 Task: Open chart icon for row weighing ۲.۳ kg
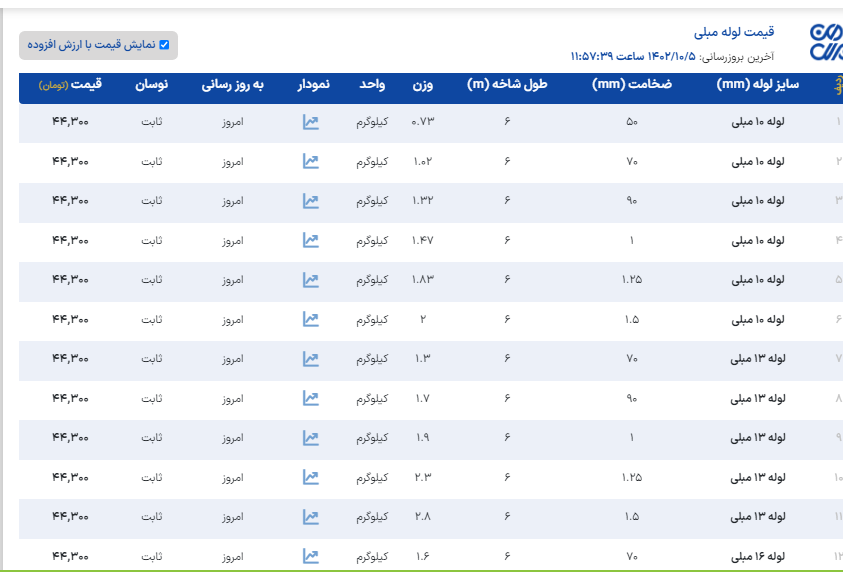[x=311, y=477]
